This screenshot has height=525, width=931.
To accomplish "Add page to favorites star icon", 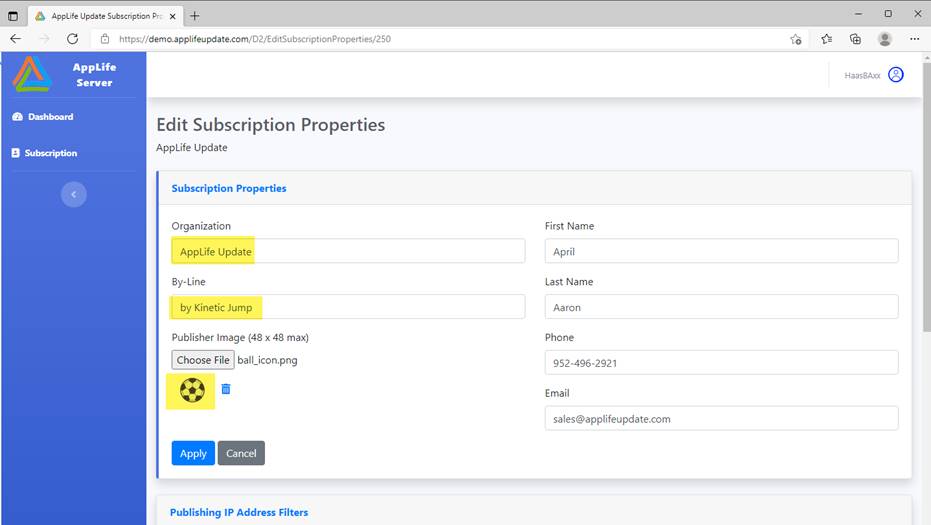I will pos(796,39).
